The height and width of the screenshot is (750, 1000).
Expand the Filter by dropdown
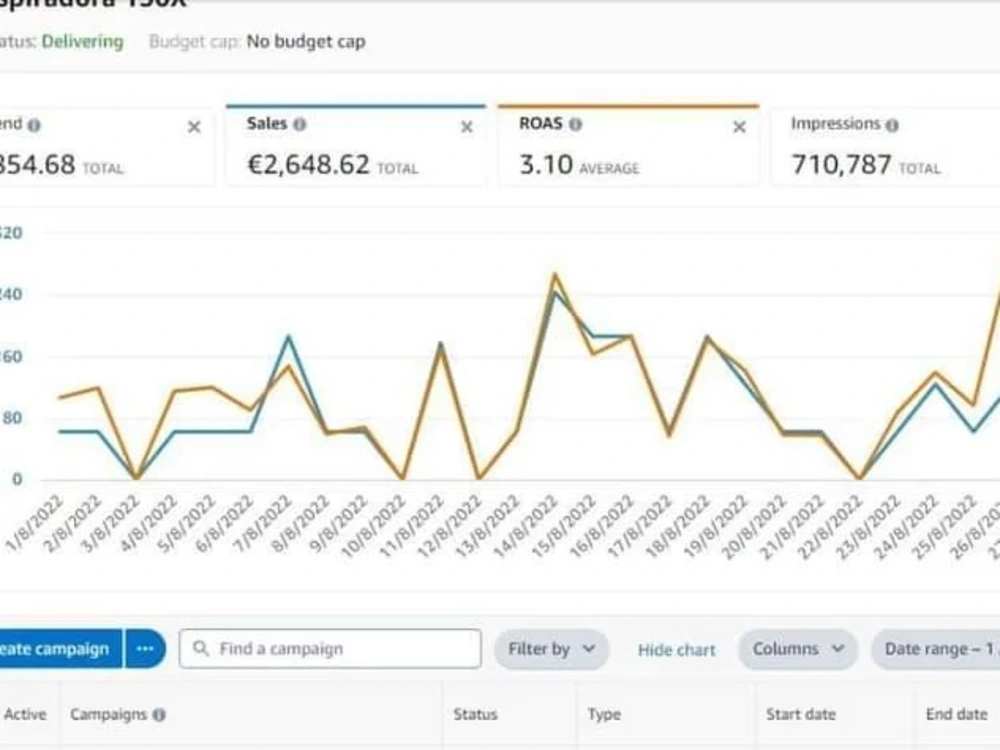pos(552,649)
